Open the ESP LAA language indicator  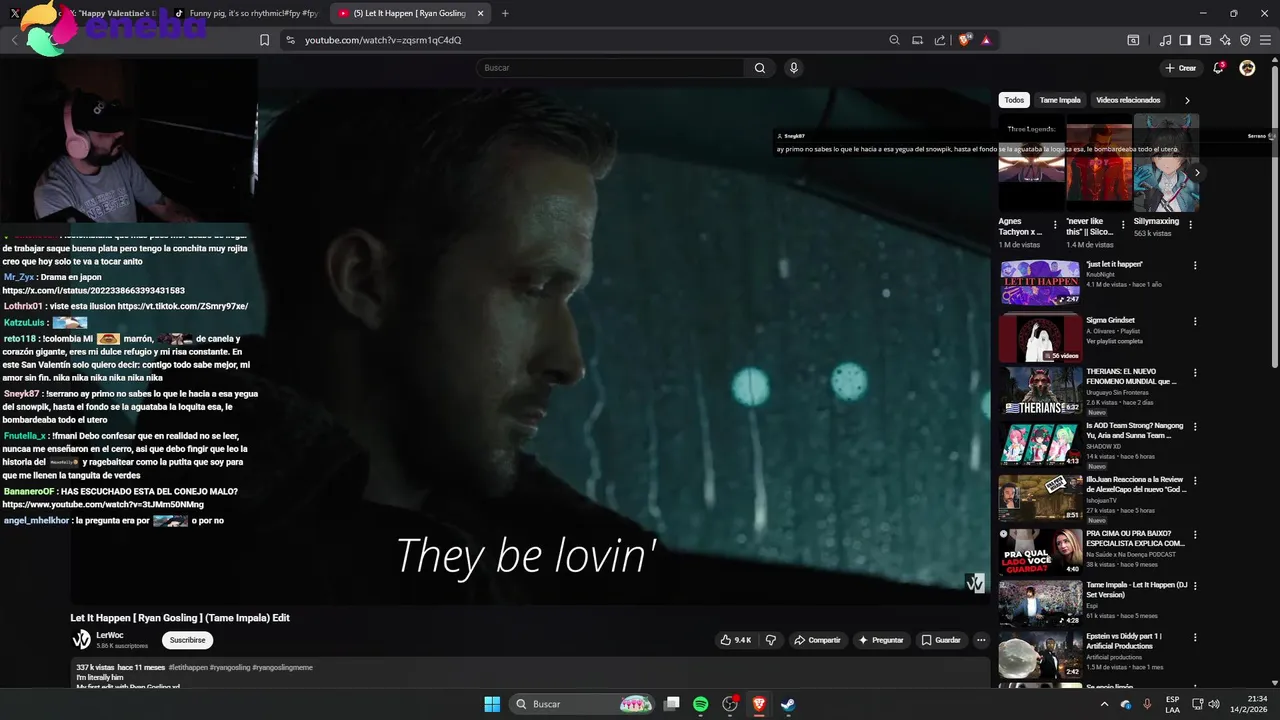(x=1172, y=704)
